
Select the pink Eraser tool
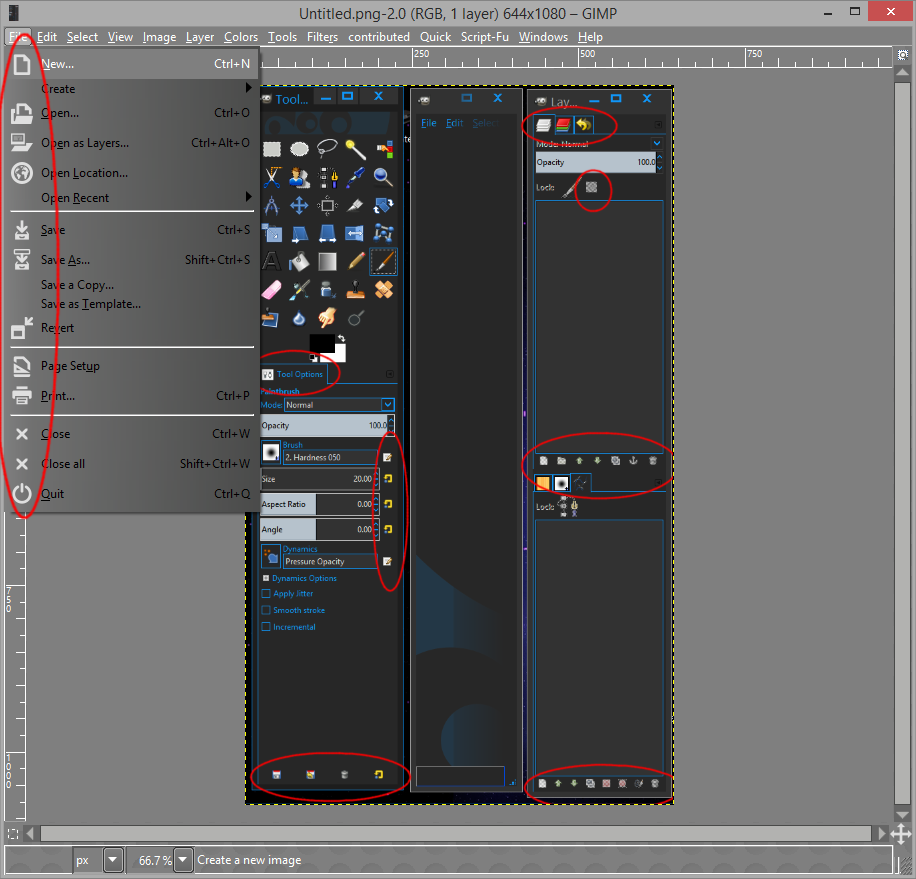pos(272,290)
